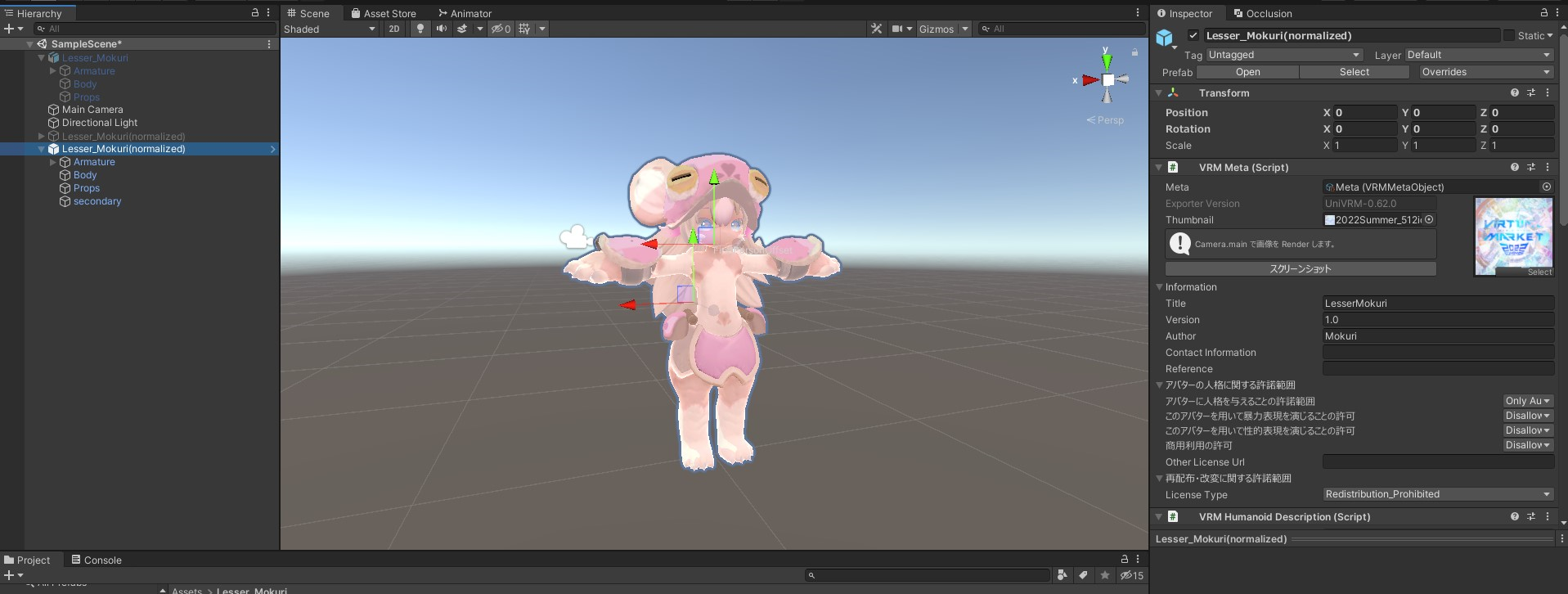Open the component editor tools icon
The image size is (1568, 594).
tap(876, 29)
